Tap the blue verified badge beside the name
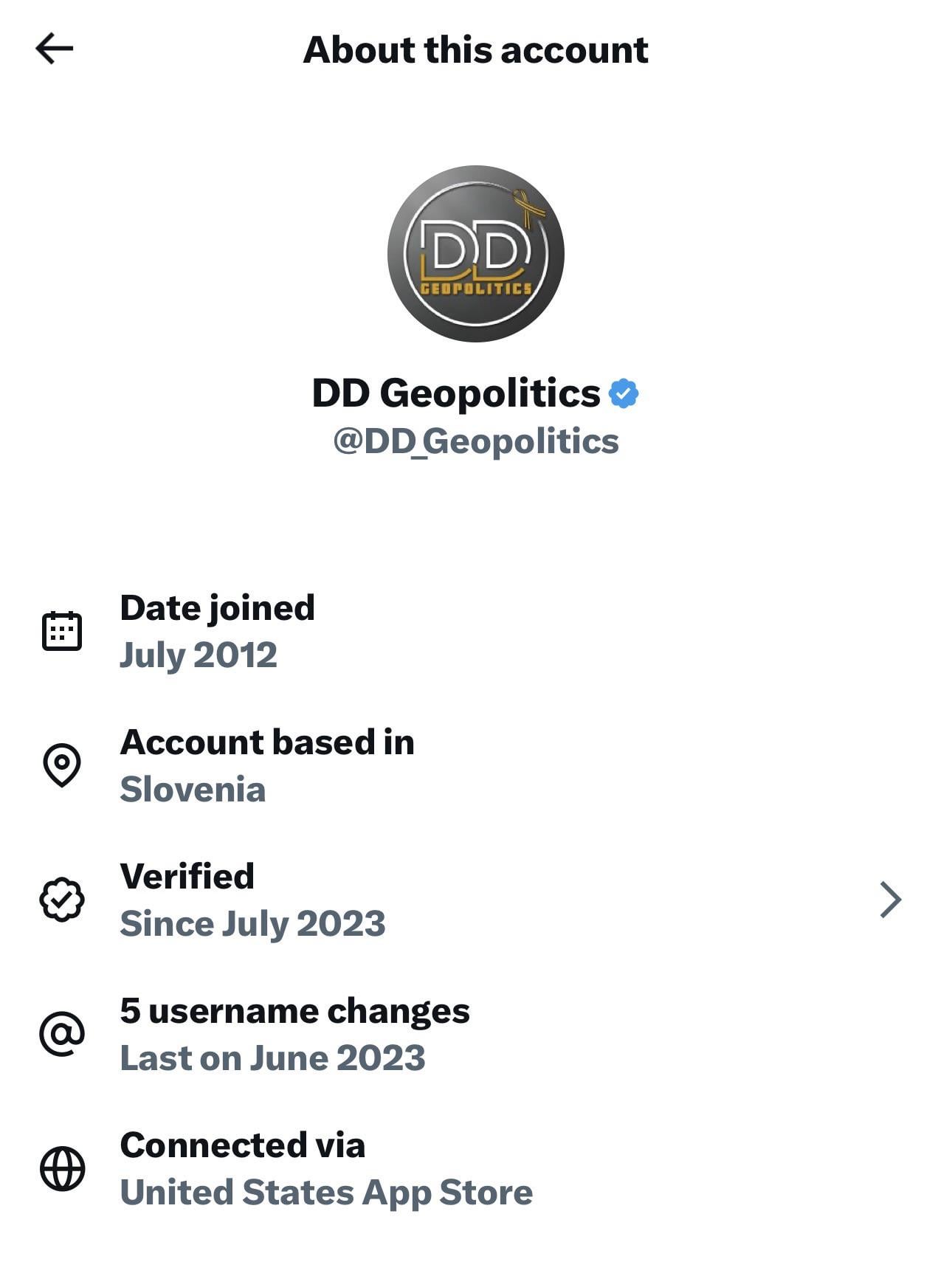This screenshot has height=1276, width=952. tap(624, 393)
